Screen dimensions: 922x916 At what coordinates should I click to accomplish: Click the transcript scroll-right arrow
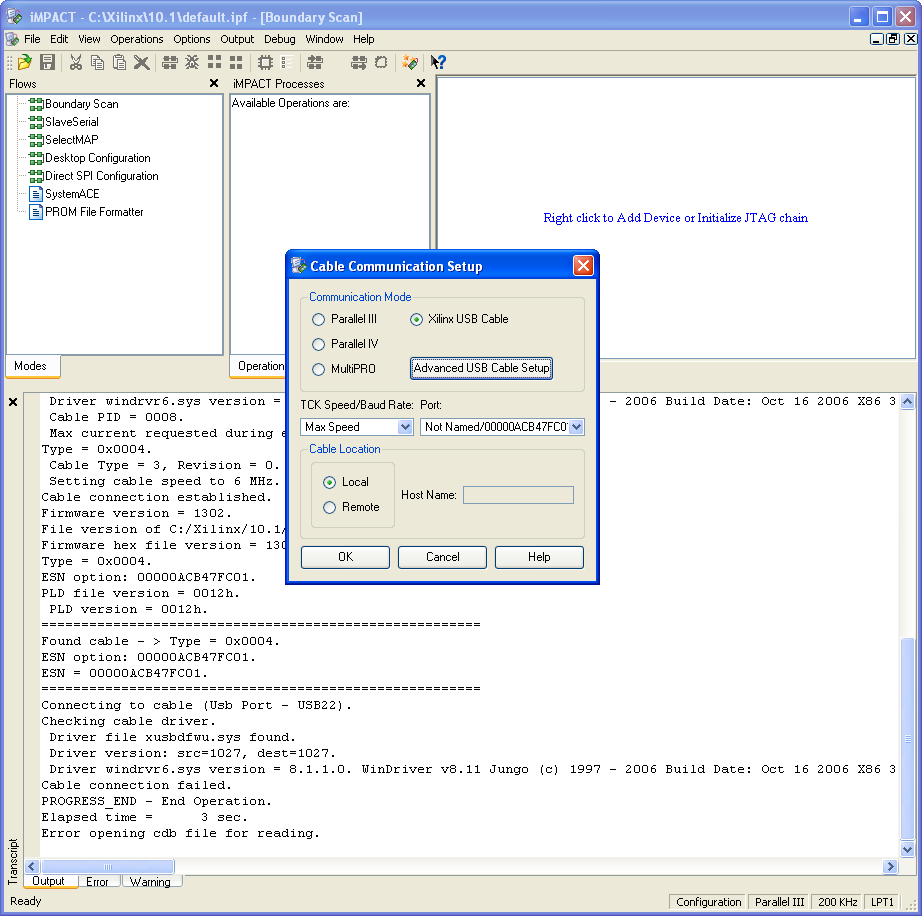pos(890,867)
